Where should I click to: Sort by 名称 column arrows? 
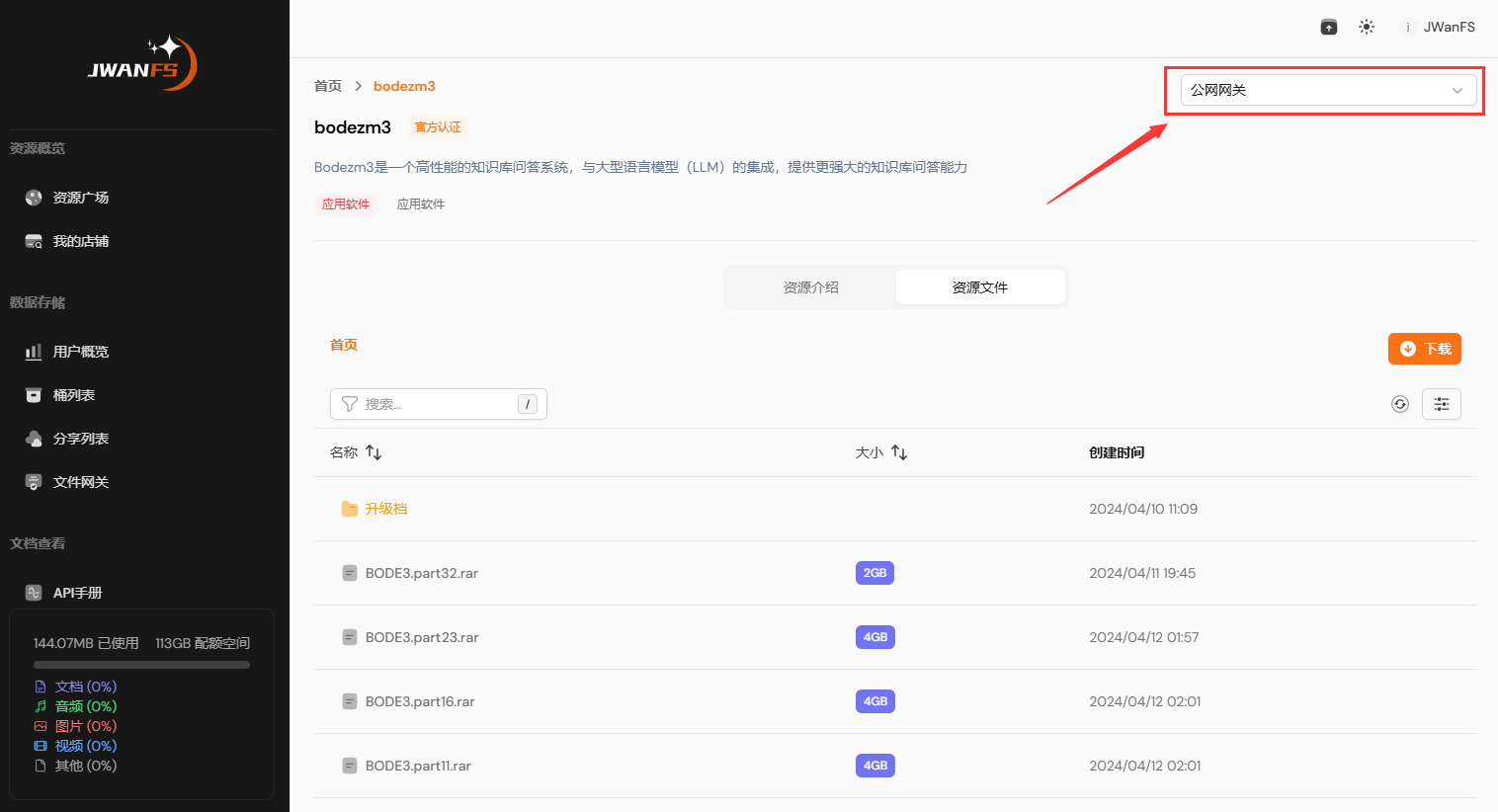374,452
